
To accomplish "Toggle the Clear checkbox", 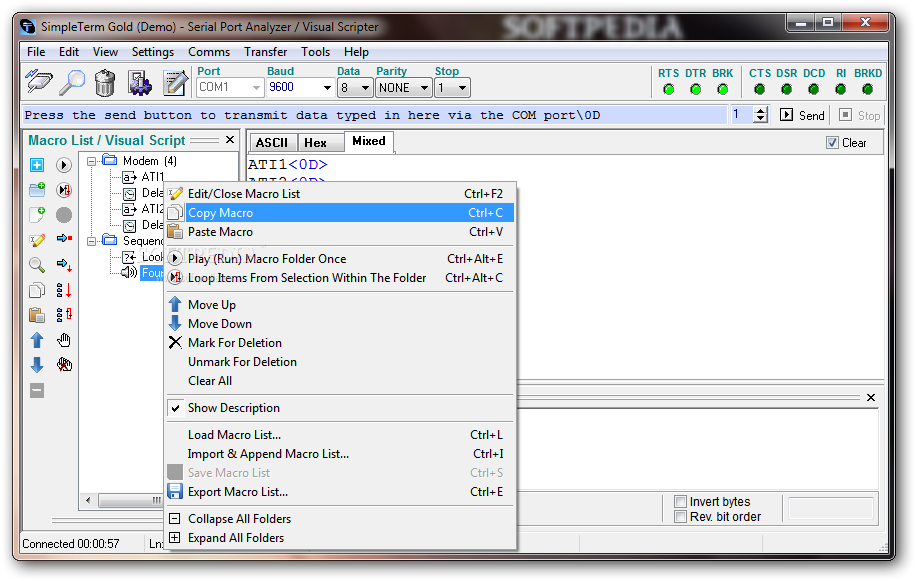I will (832, 143).
